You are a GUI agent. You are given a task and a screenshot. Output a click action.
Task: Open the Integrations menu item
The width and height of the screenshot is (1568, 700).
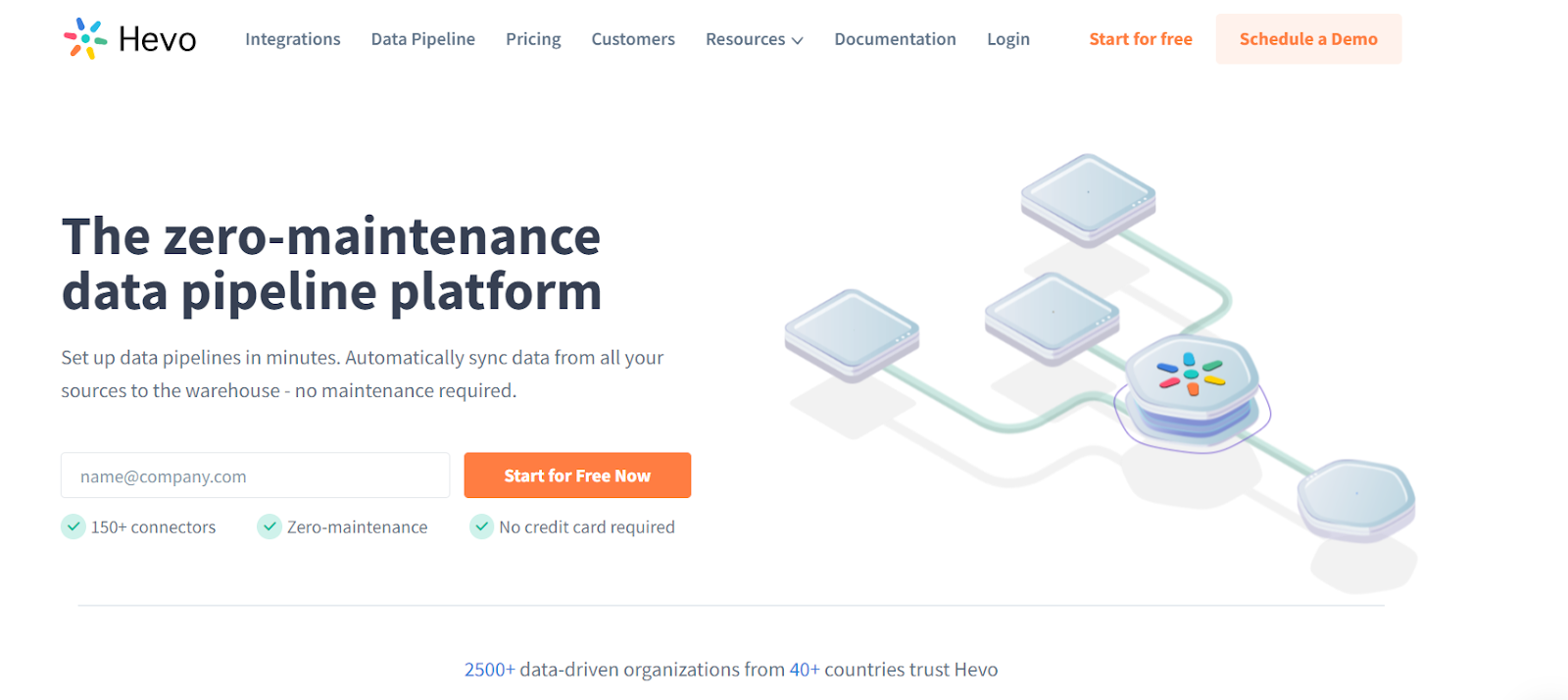pyautogui.click(x=293, y=39)
